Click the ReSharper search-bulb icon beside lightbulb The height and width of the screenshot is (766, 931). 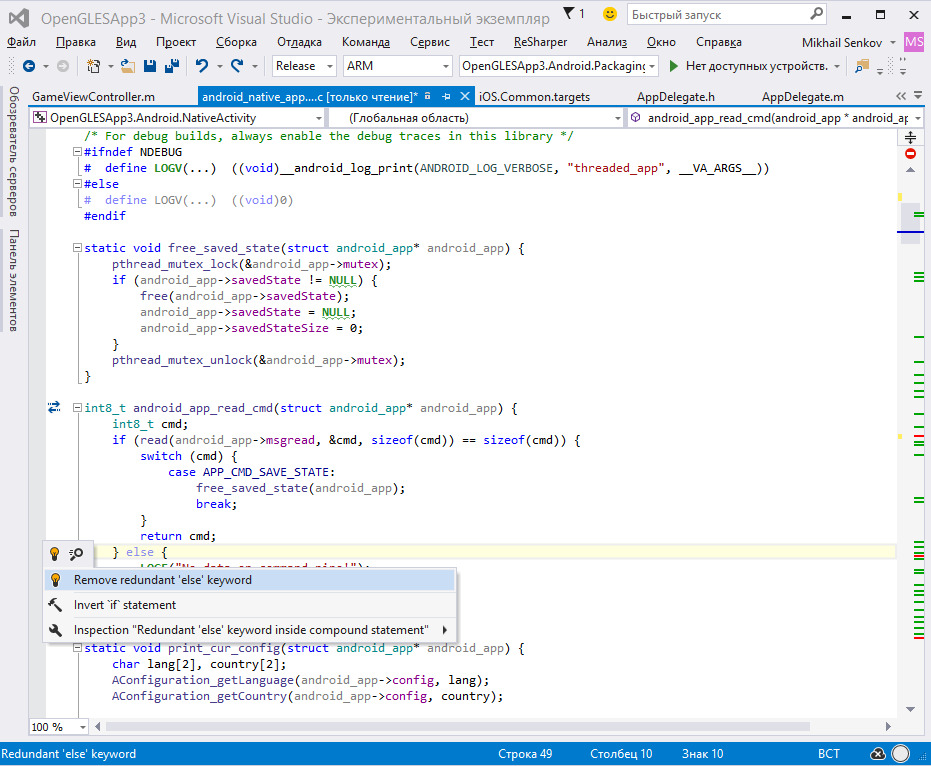click(x=77, y=554)
